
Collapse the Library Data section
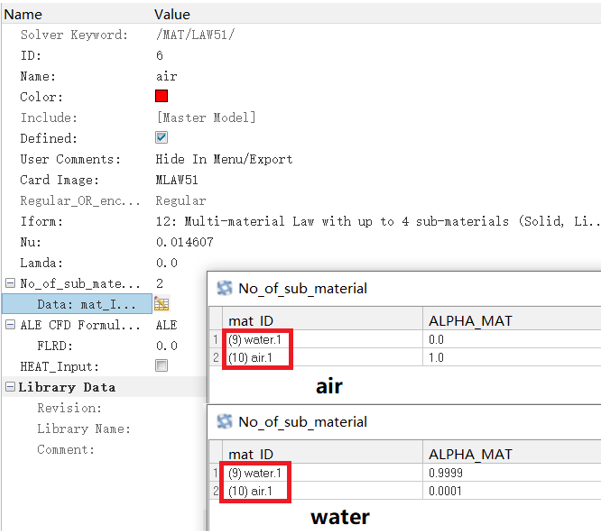(10, 387)
